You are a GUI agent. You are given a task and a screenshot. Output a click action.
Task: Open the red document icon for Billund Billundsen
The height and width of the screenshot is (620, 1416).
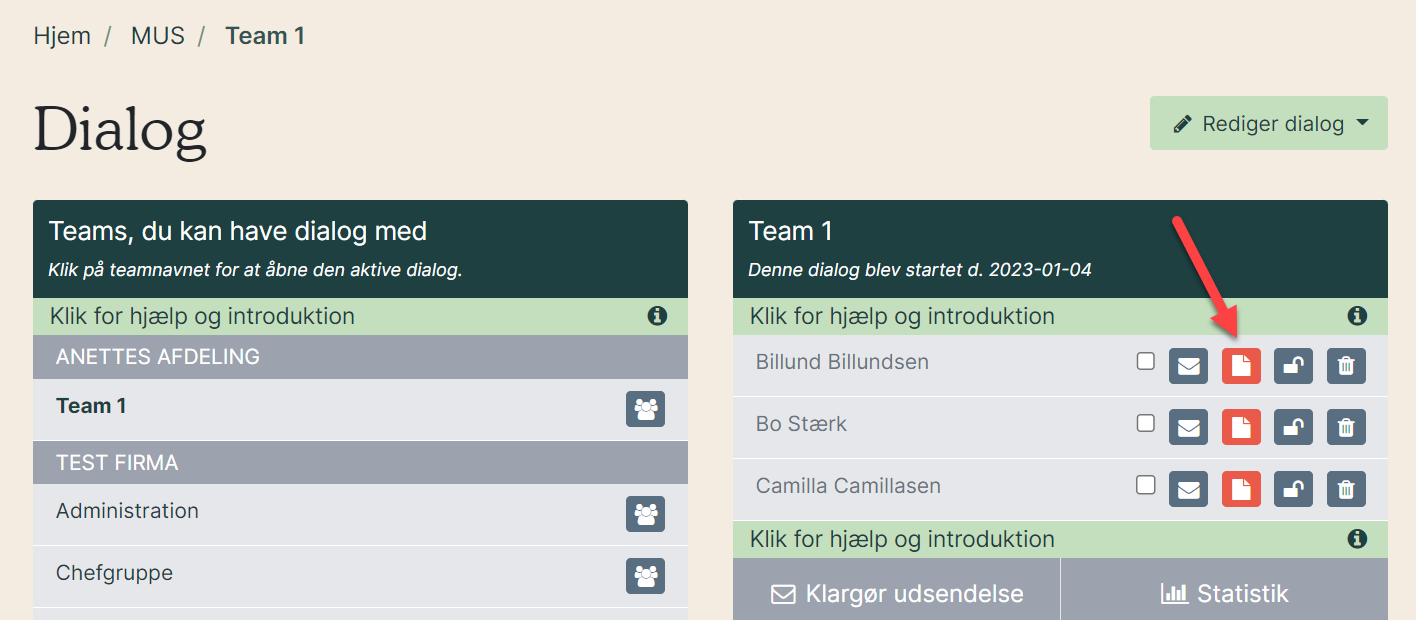[1241, 366]
